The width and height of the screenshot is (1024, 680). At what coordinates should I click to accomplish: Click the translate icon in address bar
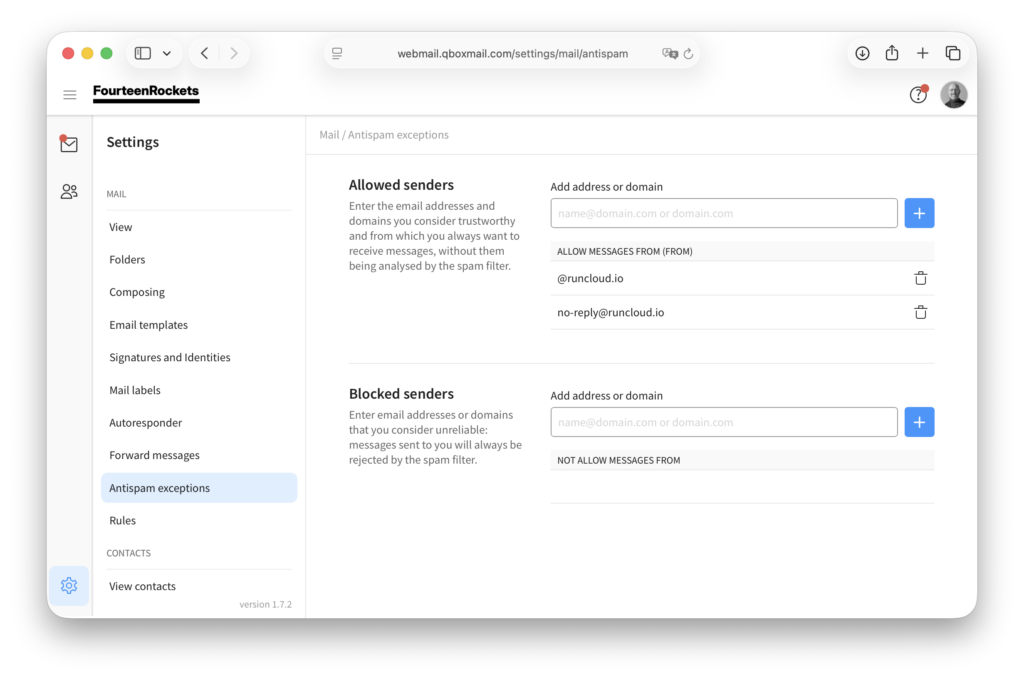(669, 54)
